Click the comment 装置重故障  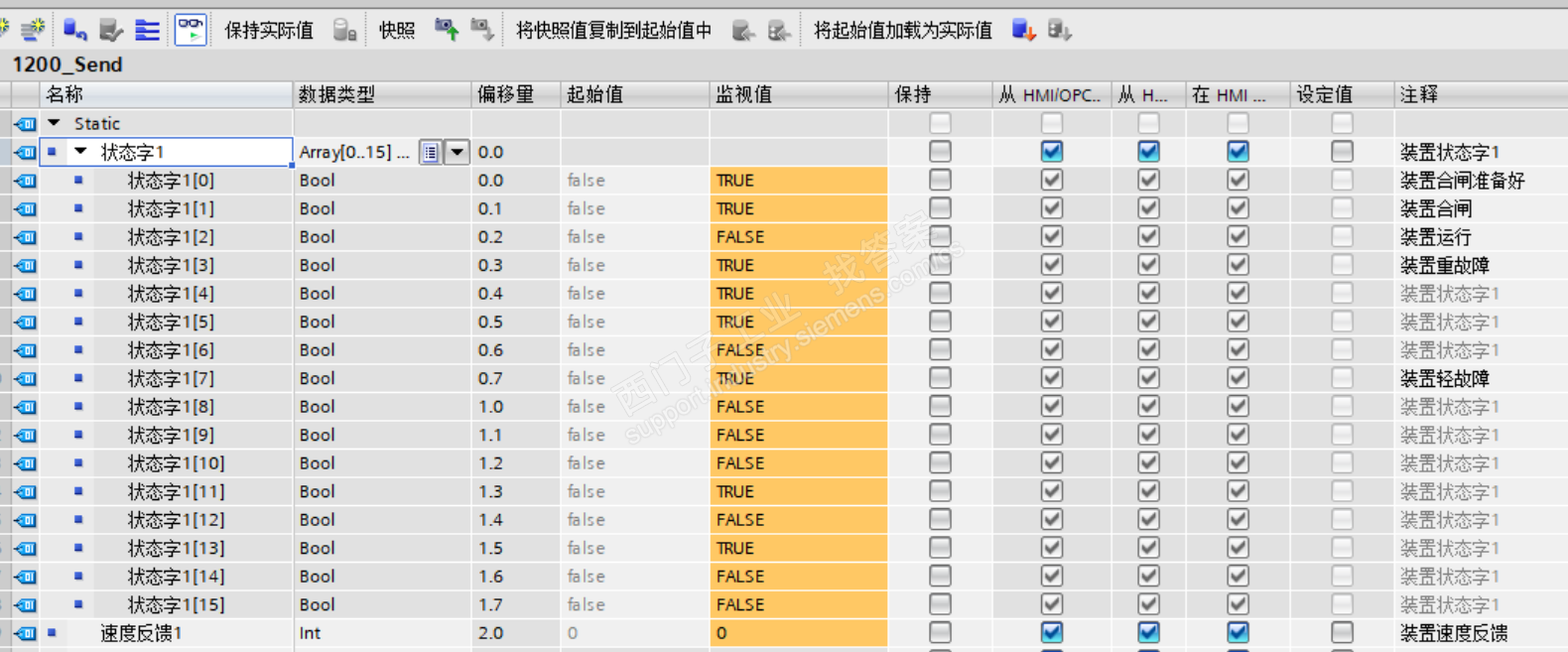[1444, 266]
